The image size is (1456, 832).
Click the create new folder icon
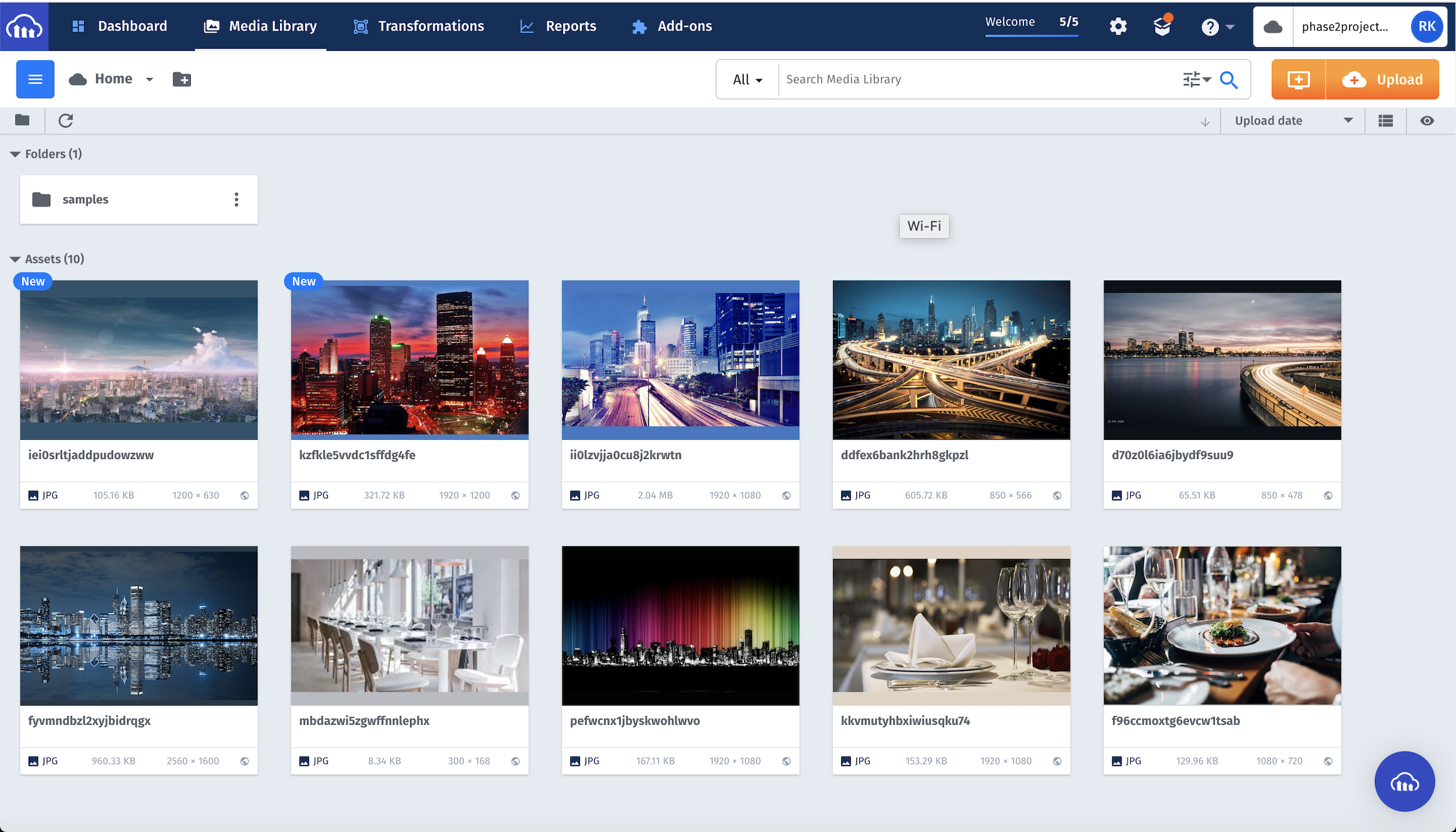point(182,79)
